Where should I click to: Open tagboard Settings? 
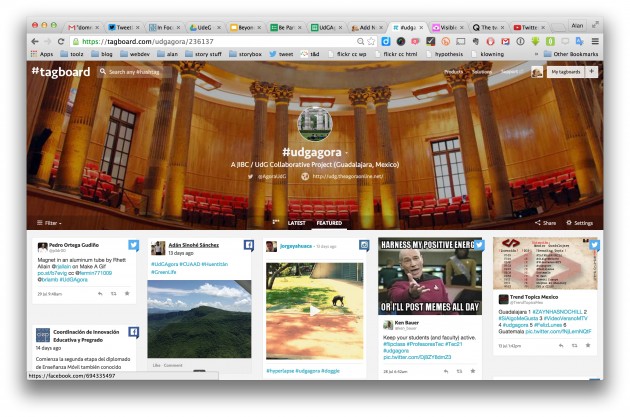point(579,223)
